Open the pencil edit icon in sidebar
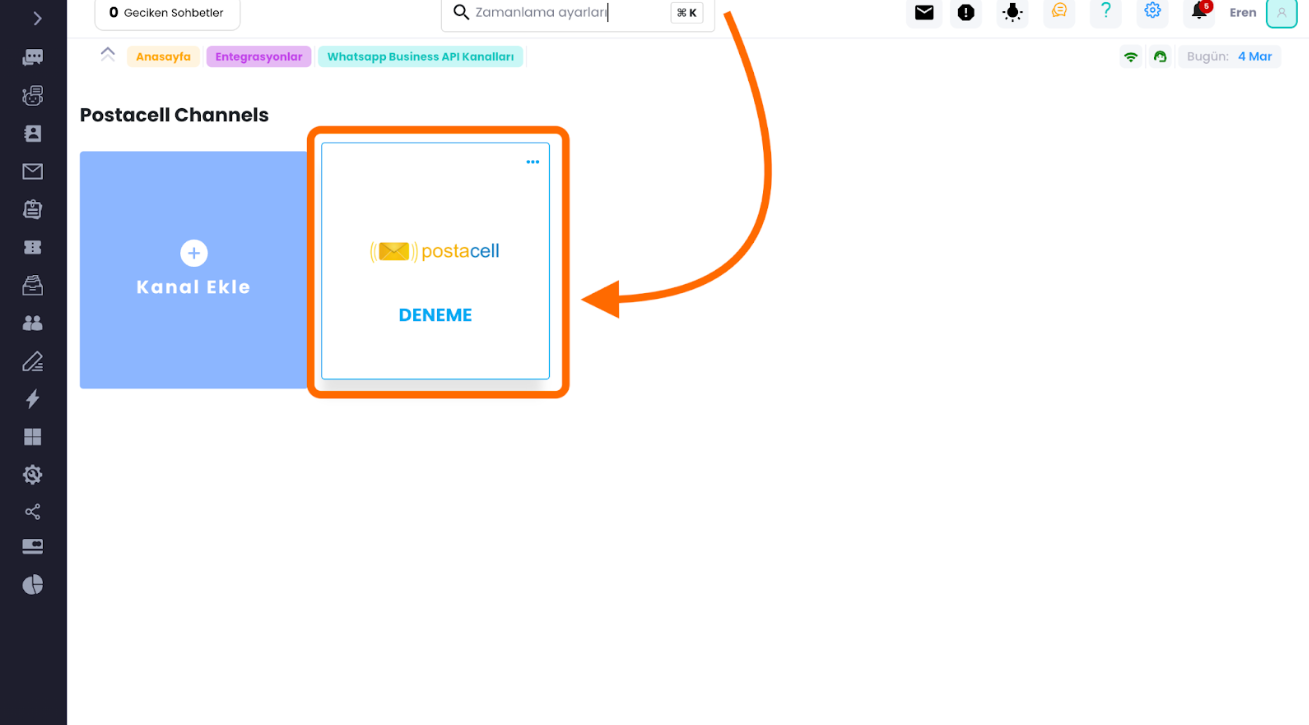The height and width of the screenshot is (725, 1309). coord(33,361)
